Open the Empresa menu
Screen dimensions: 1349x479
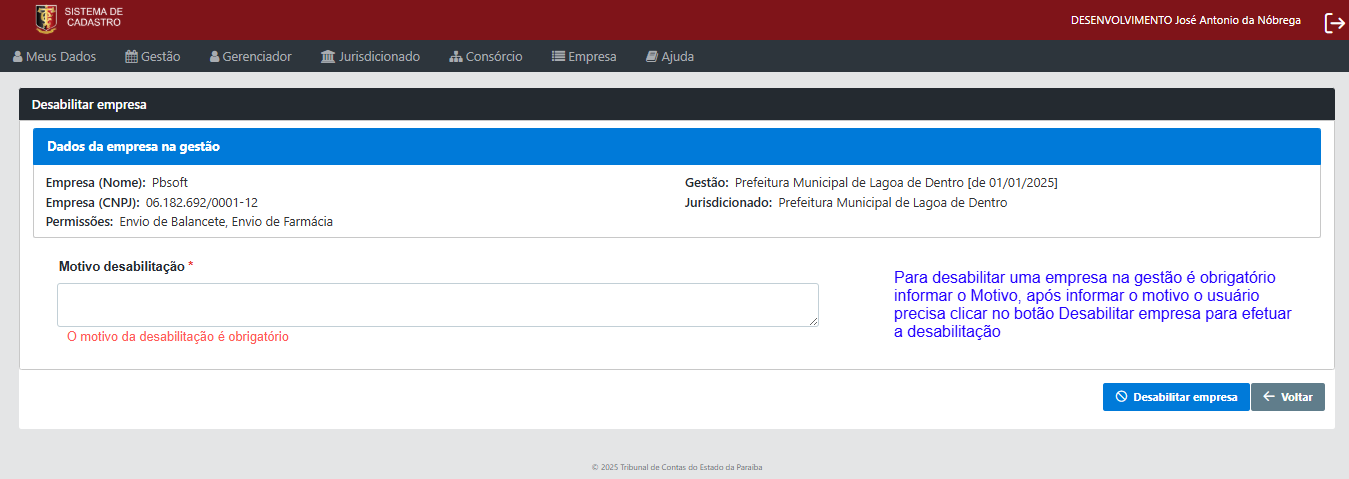click(x=584, y=56)
